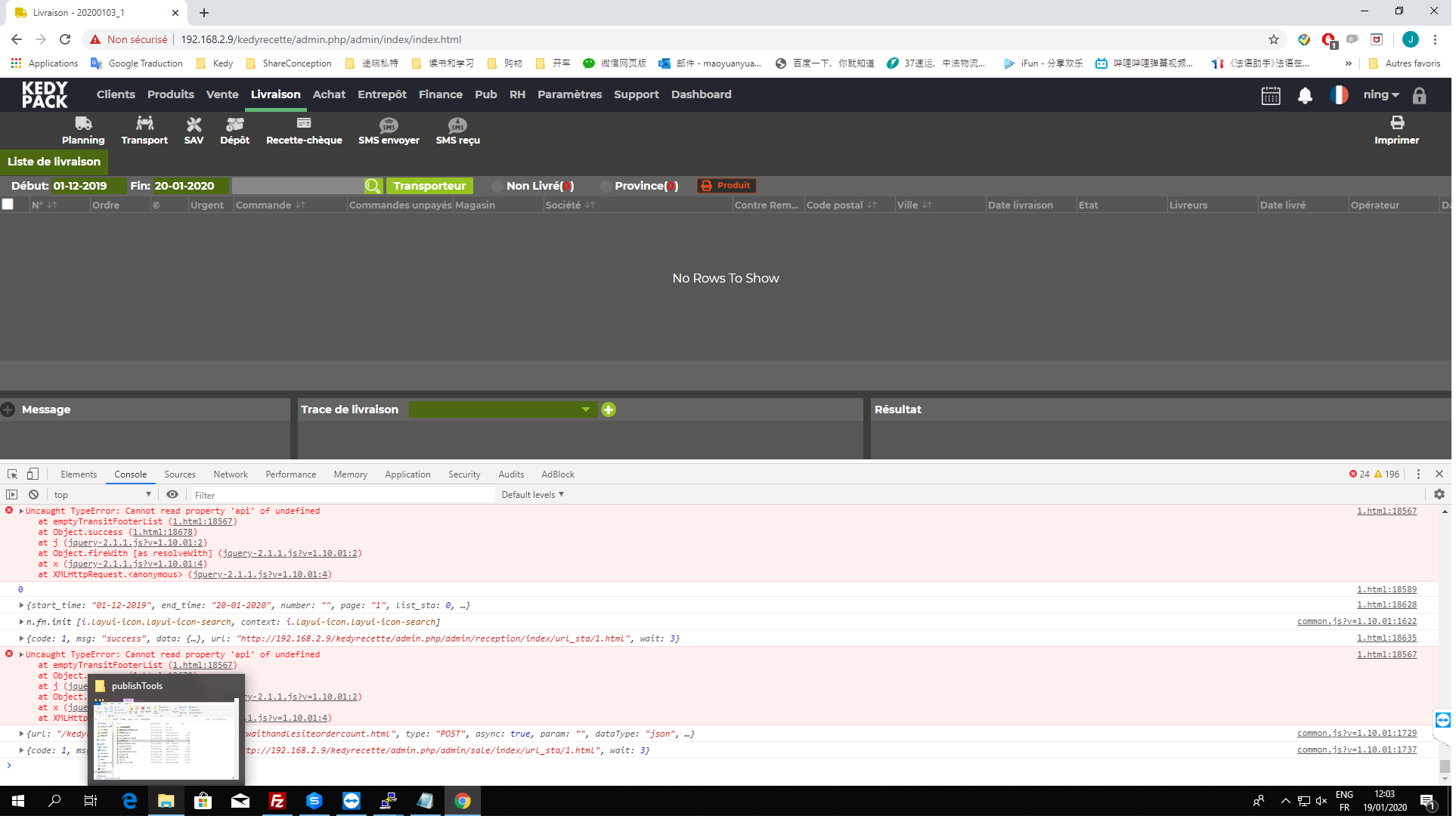The width and height of the screenshot is (1456, 819).
Task: Select the Non Livré radio button
Action: [498, 187]
